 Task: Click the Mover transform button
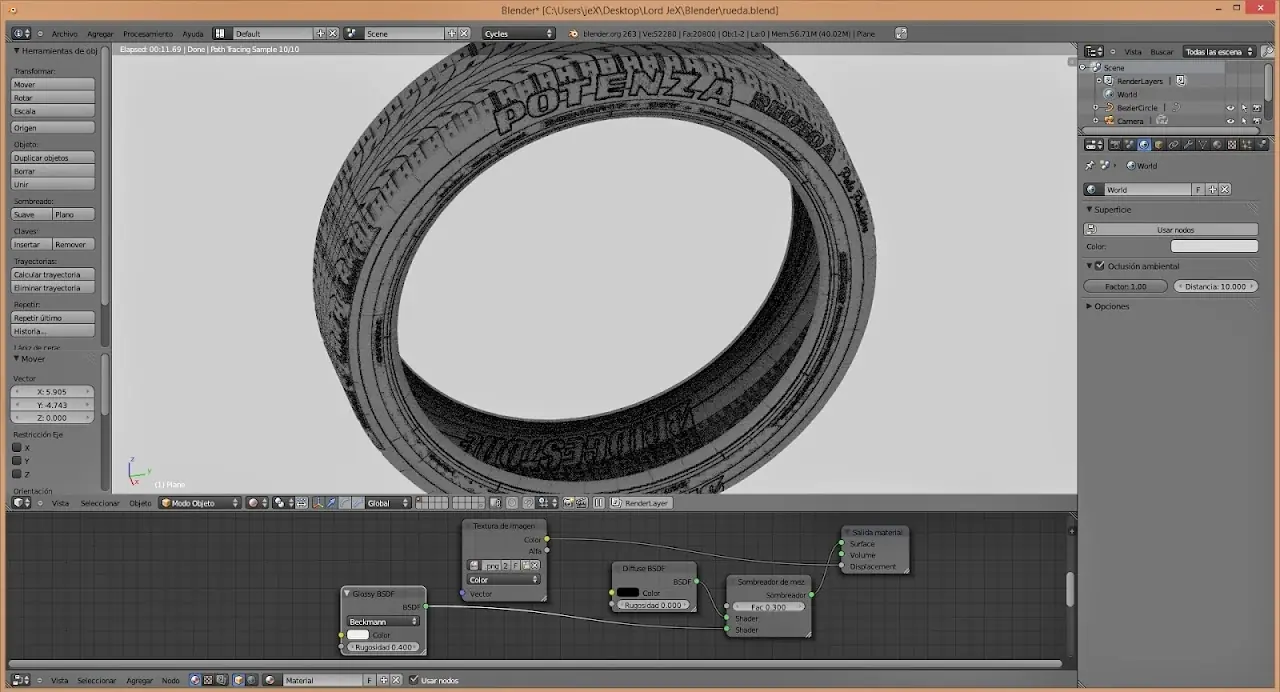point(53,84)
